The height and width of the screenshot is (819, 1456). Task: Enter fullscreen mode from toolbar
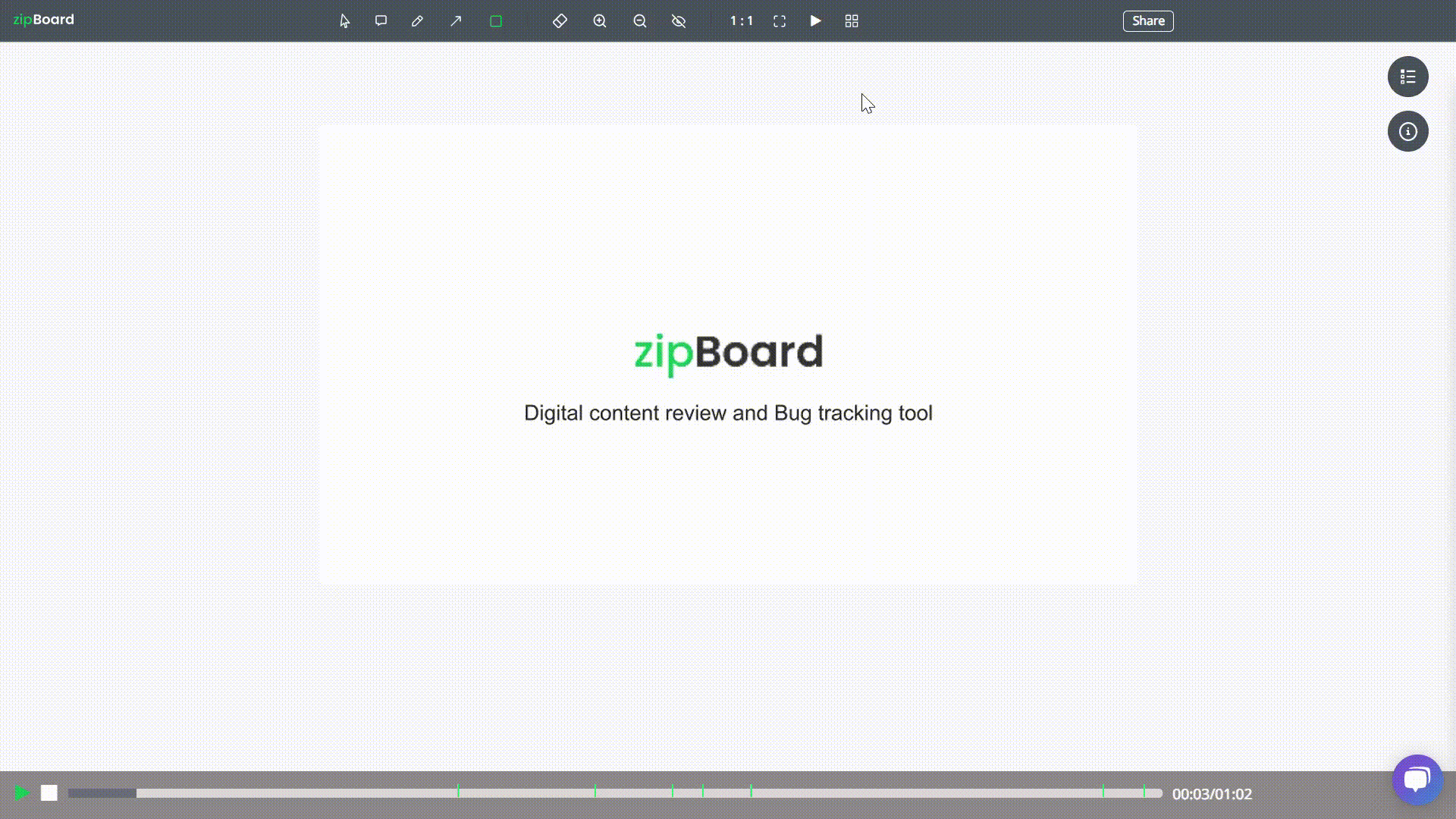coord(780,21)
